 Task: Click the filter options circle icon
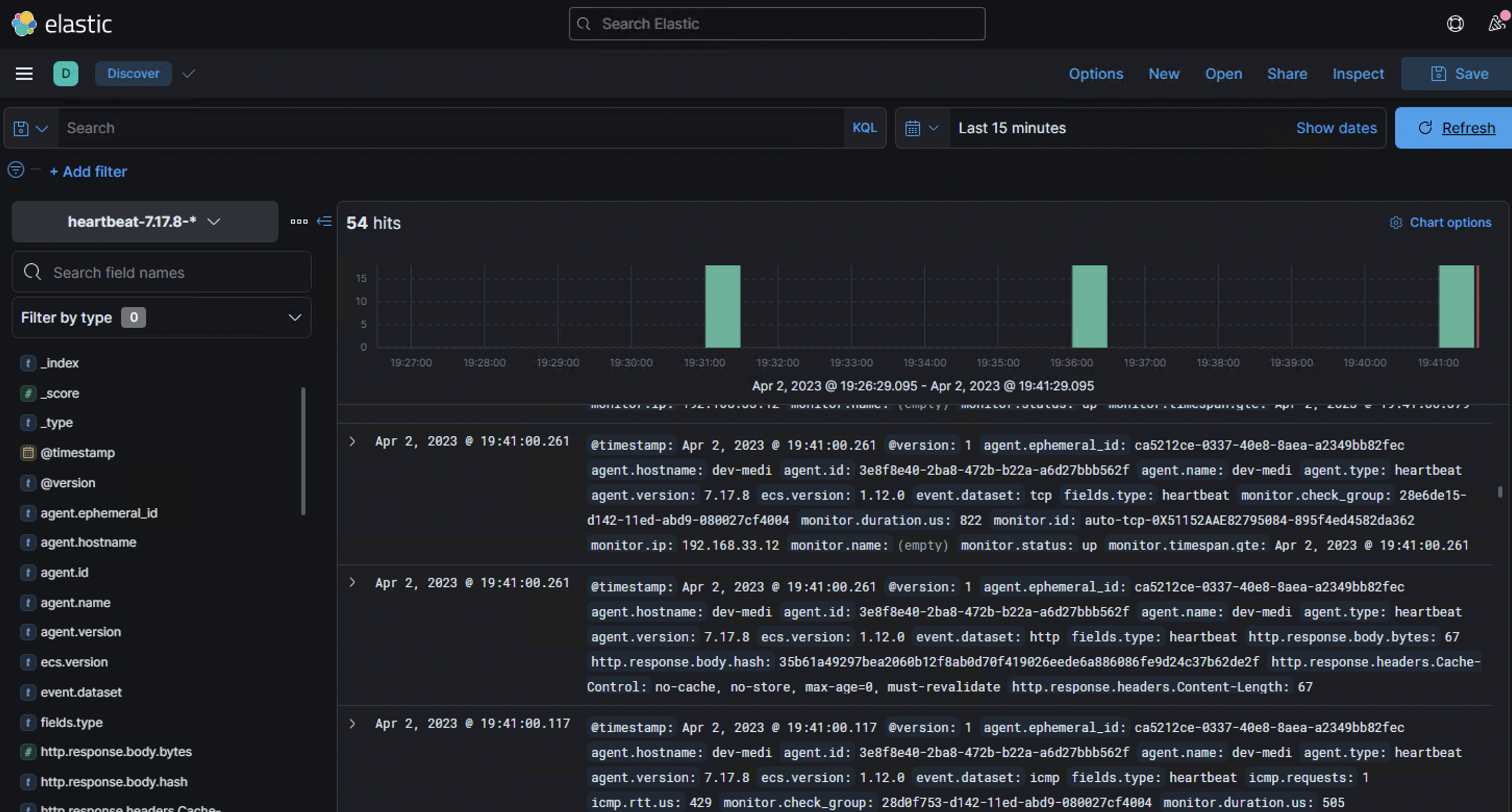click(16, 170)
